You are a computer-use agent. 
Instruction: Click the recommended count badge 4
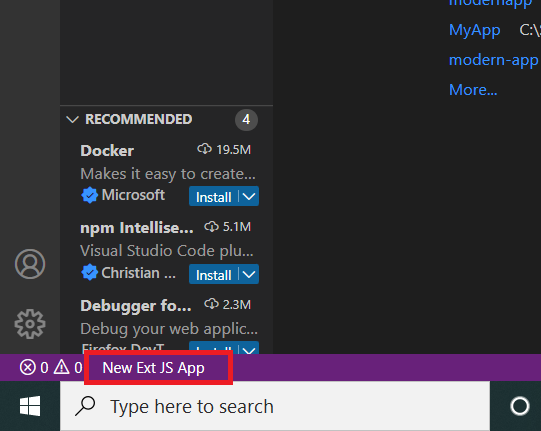(246, 120)
